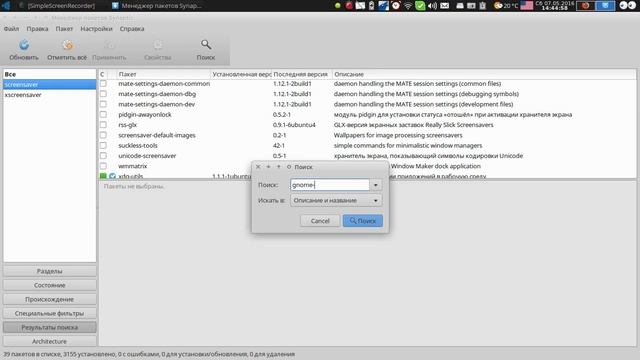Image resolution: width=640 pixels, height=360 pixels.
Task: Switch to the second workspace in the pager
Action: [605, 6]
